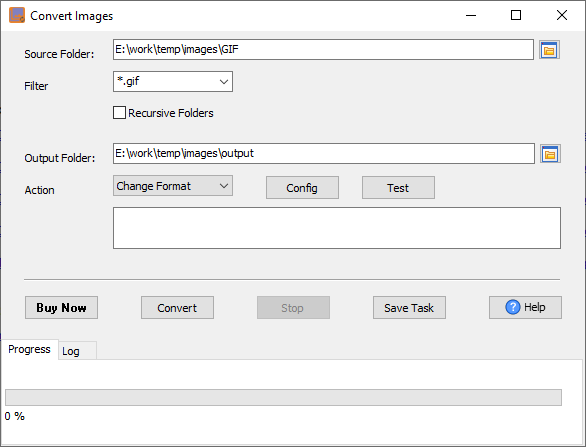The width and height of the screenshot is (586, 447).
Task: Maximize the Convert Images window
Action: click(516, 15)
